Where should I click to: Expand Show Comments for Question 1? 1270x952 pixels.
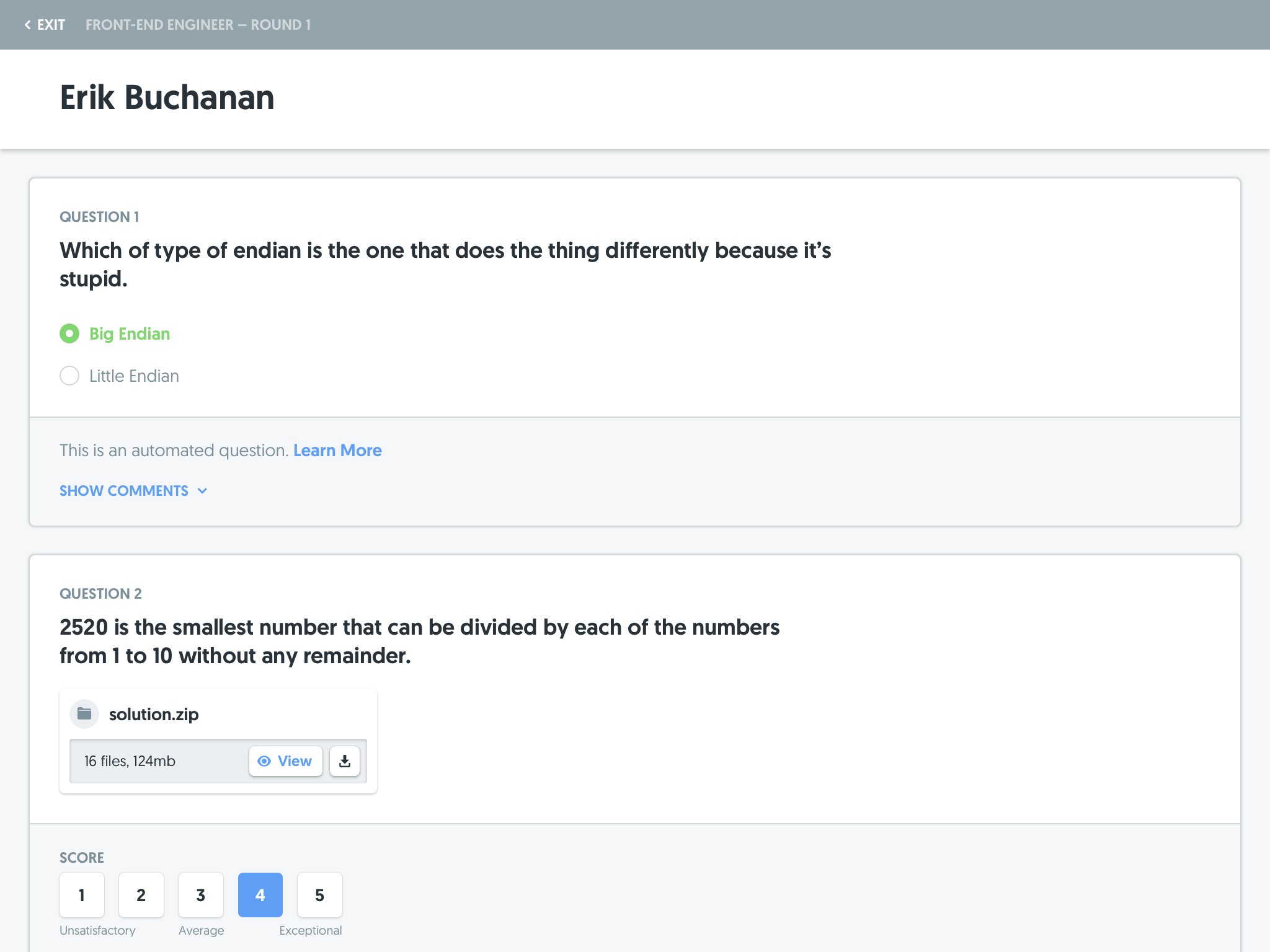pyautogui.click(x=124, y=491)
